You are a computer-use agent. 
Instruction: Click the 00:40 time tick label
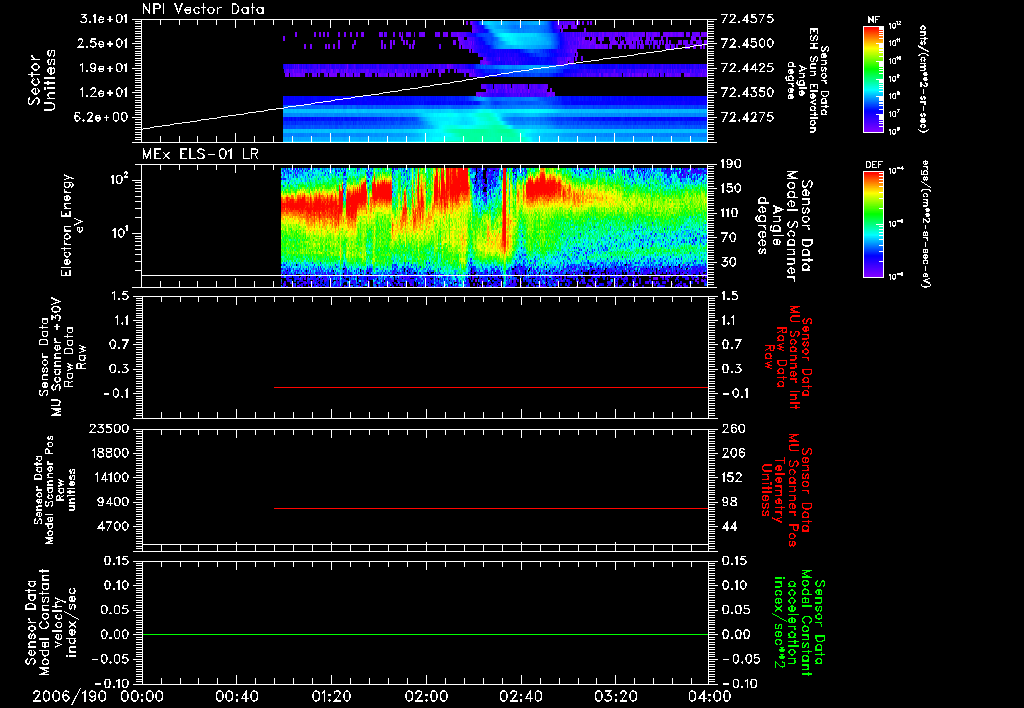236,696
